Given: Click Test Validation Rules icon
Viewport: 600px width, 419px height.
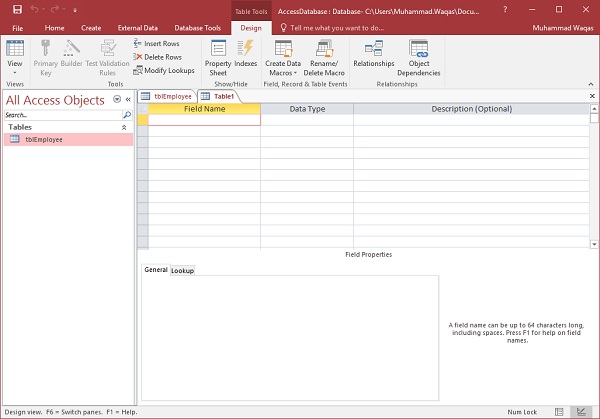Looking at the screenshot, I should [x=106, y=55].
